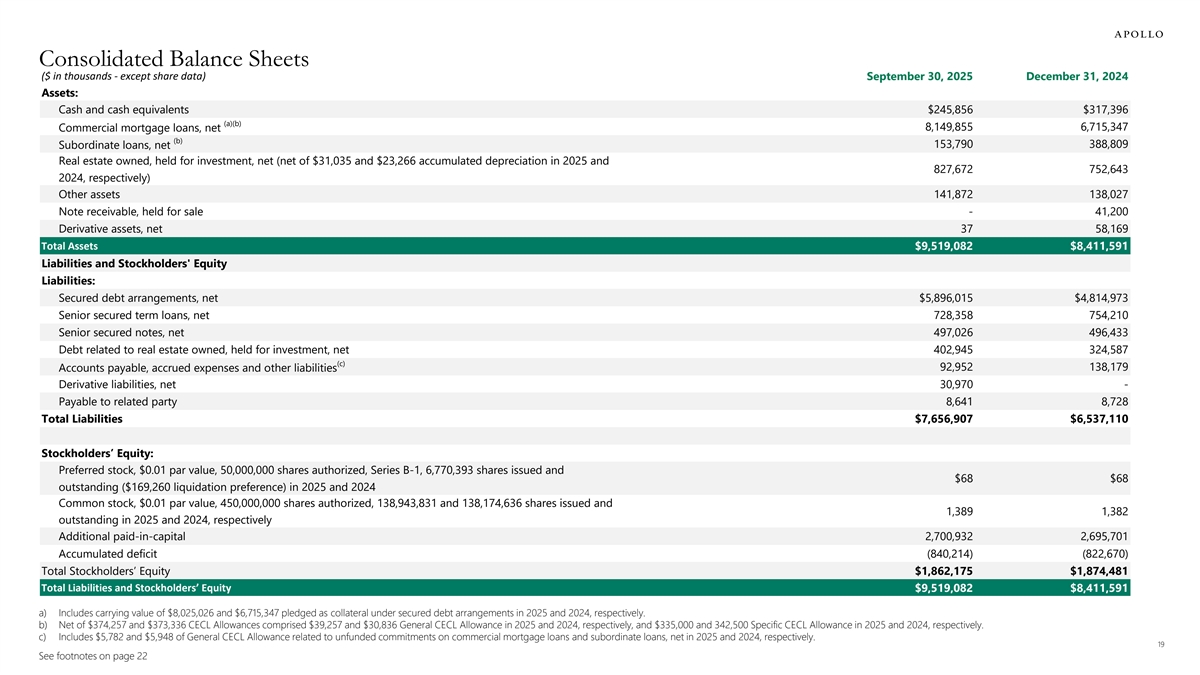The width and height of the screenshot is (1200, 675).
Task: Select the Total Liabilities row label
Action: pos(82,419)
